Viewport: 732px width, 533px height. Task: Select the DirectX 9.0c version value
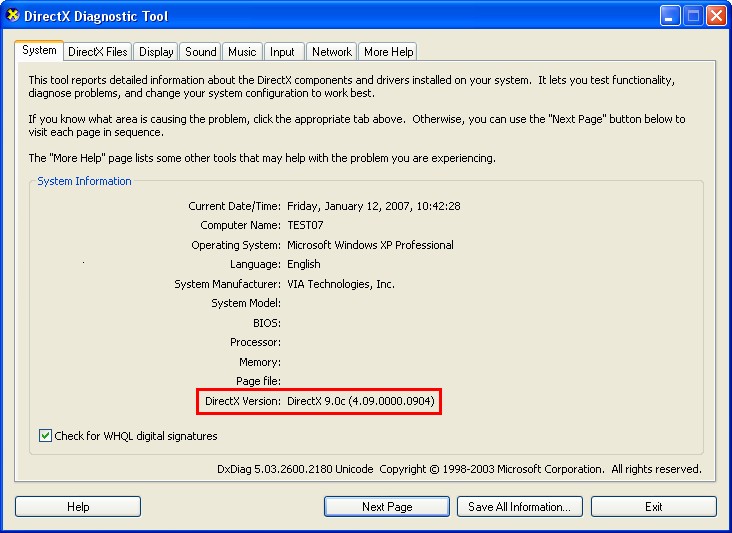[x=360, y=401]
